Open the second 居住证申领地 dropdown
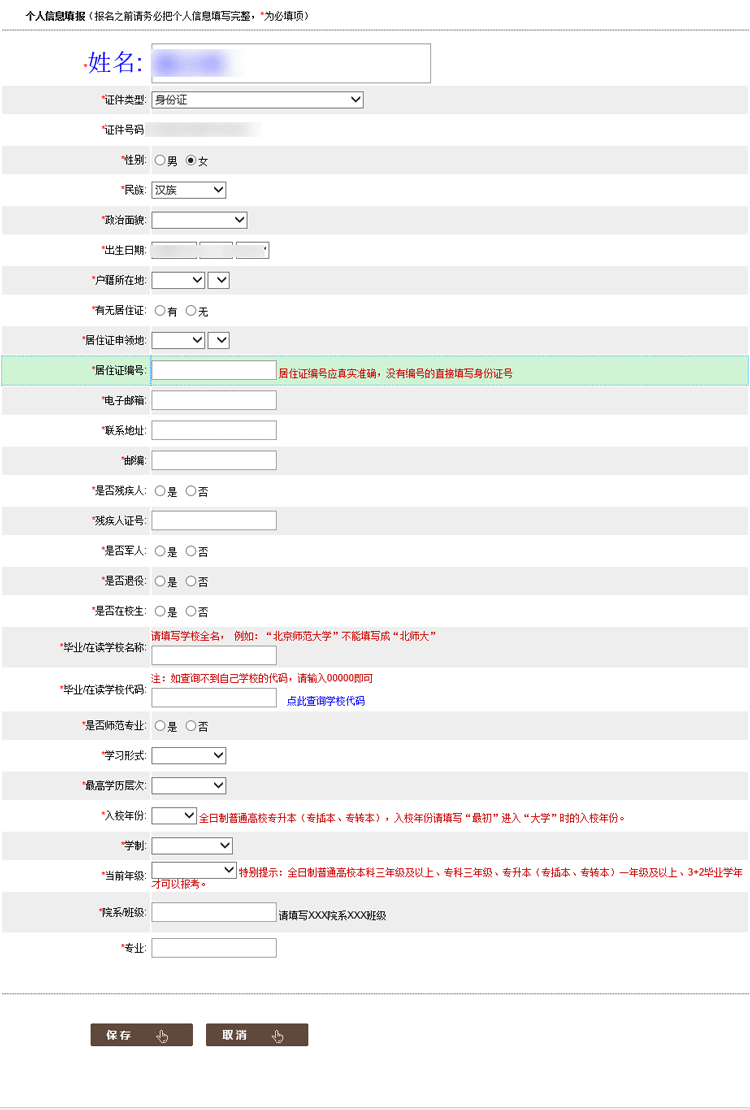Screen dimensions: 750x1110 [x=219, y=341]
